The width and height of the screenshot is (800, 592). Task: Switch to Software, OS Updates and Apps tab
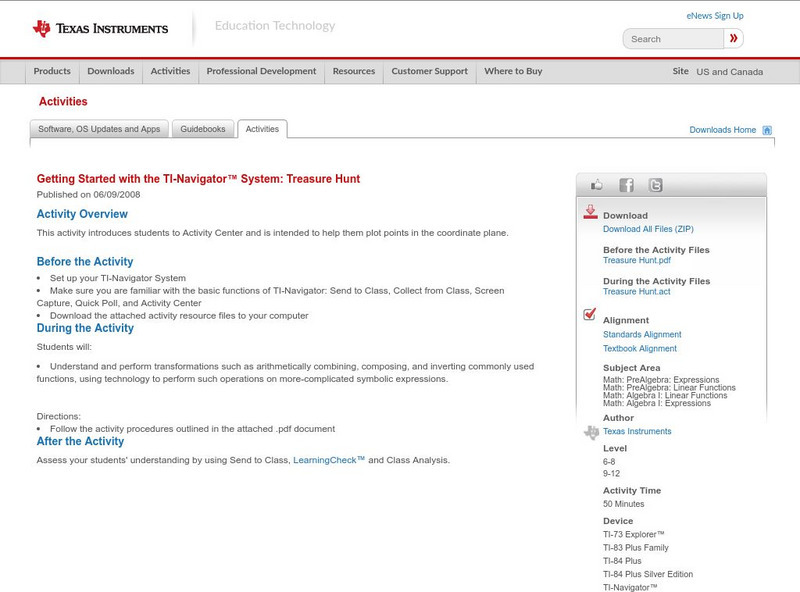click(x=99, y=129)
